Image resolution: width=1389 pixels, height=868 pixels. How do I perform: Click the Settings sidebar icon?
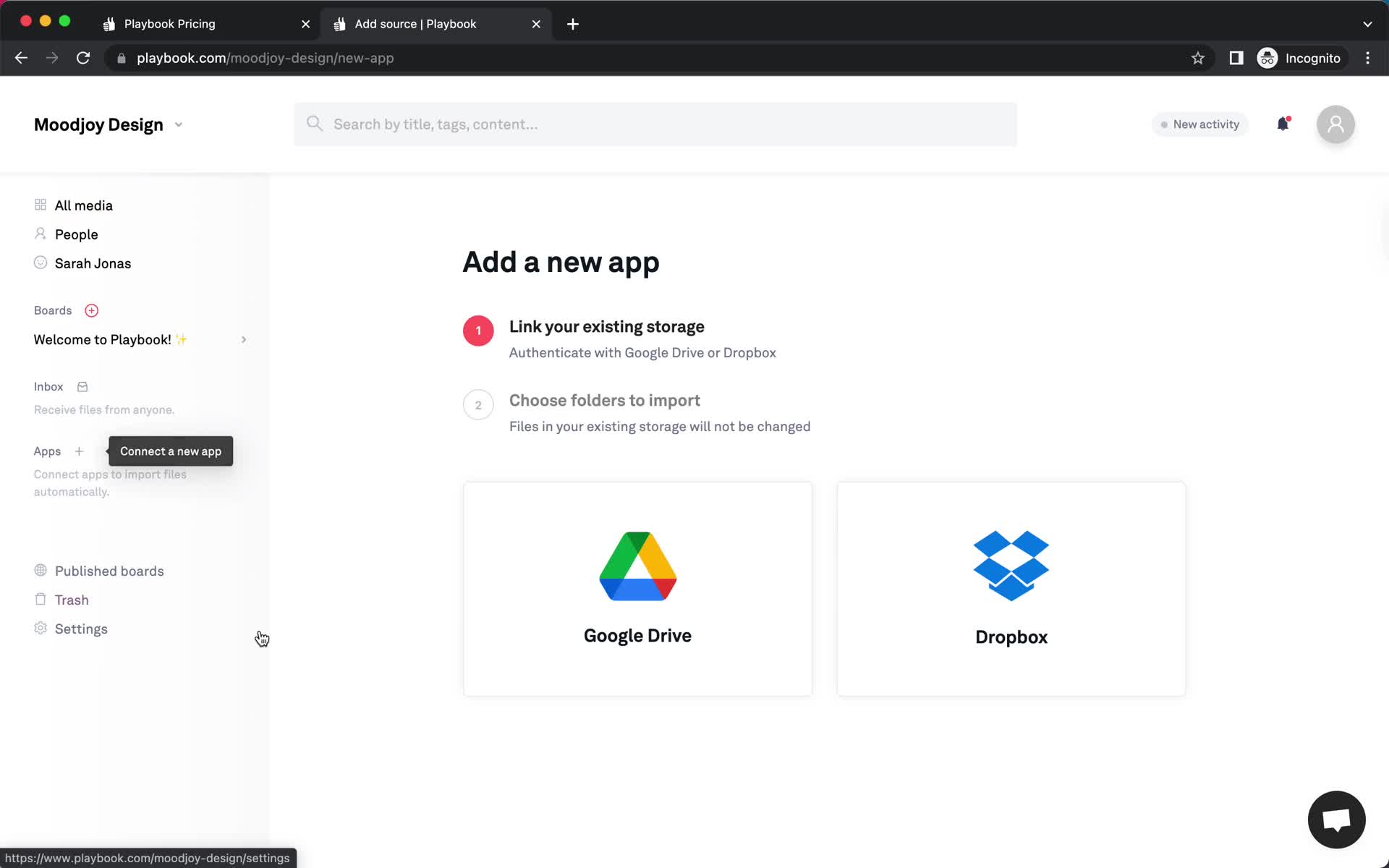(x=40, y=628)
